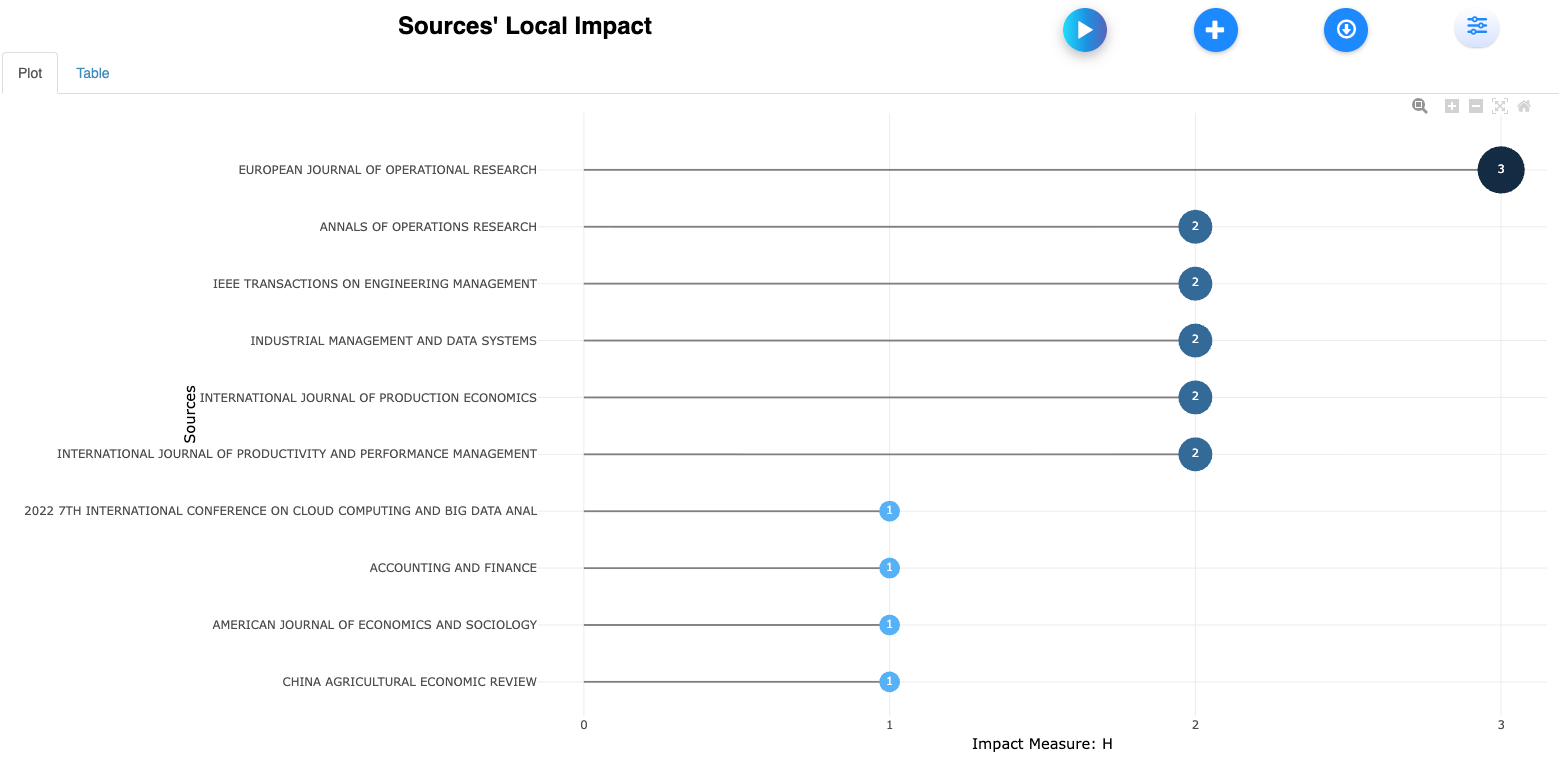Click the European Journal of Operational Research marker
Viewport: 1559px width, 771px height.
pyautogui.click(x=1500, y=170)
